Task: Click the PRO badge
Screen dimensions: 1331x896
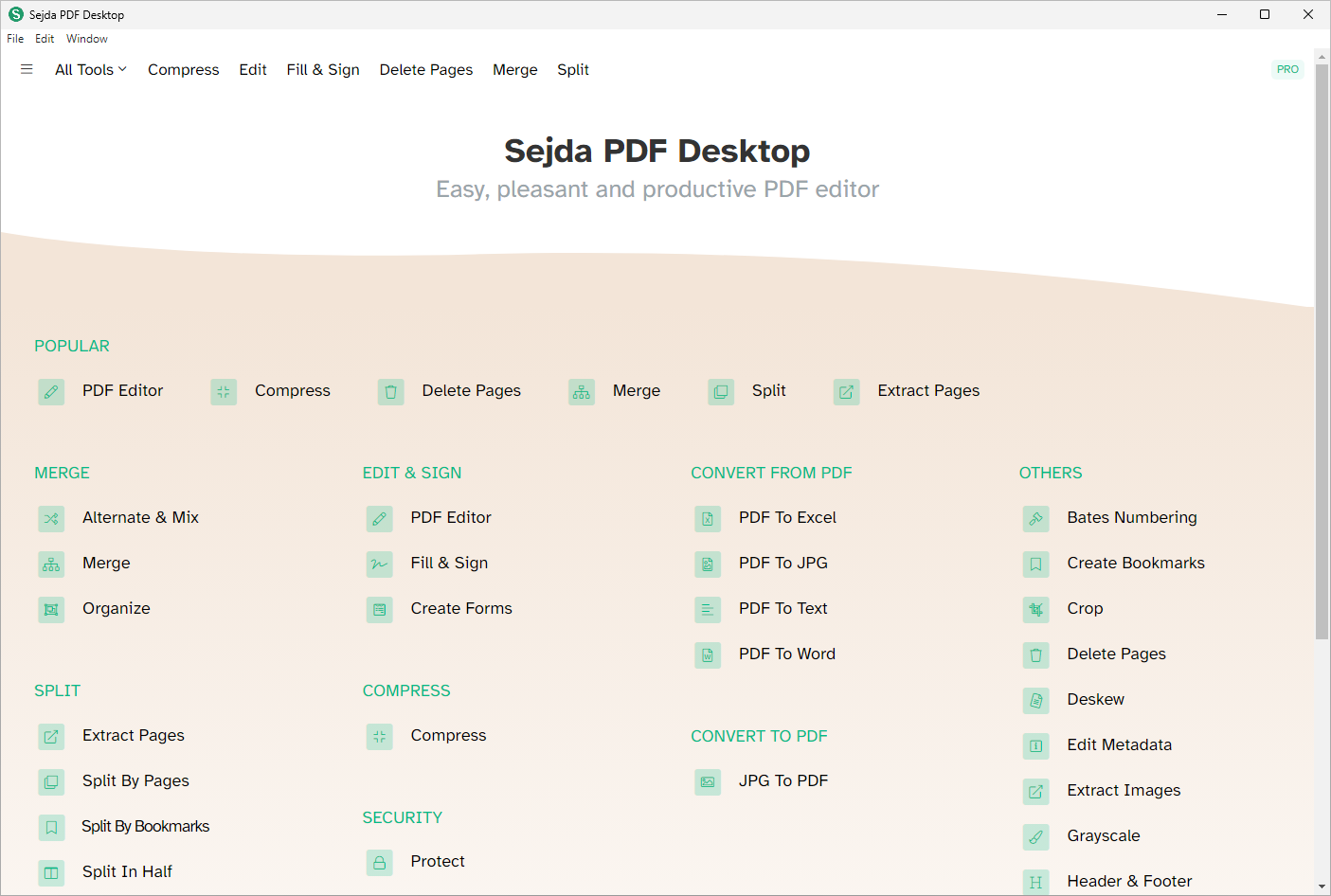Action: [1287, 69]
